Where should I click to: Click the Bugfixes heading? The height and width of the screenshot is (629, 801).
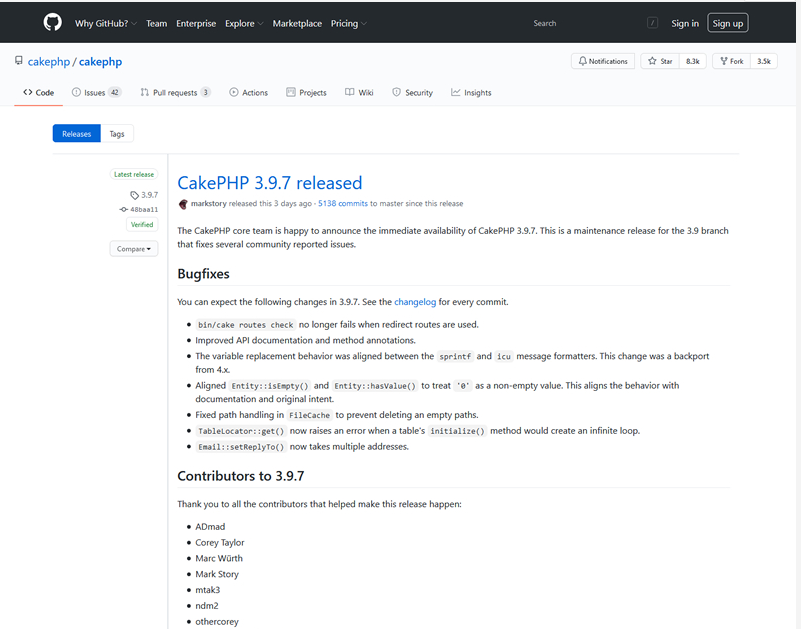(x=203, y=274)
